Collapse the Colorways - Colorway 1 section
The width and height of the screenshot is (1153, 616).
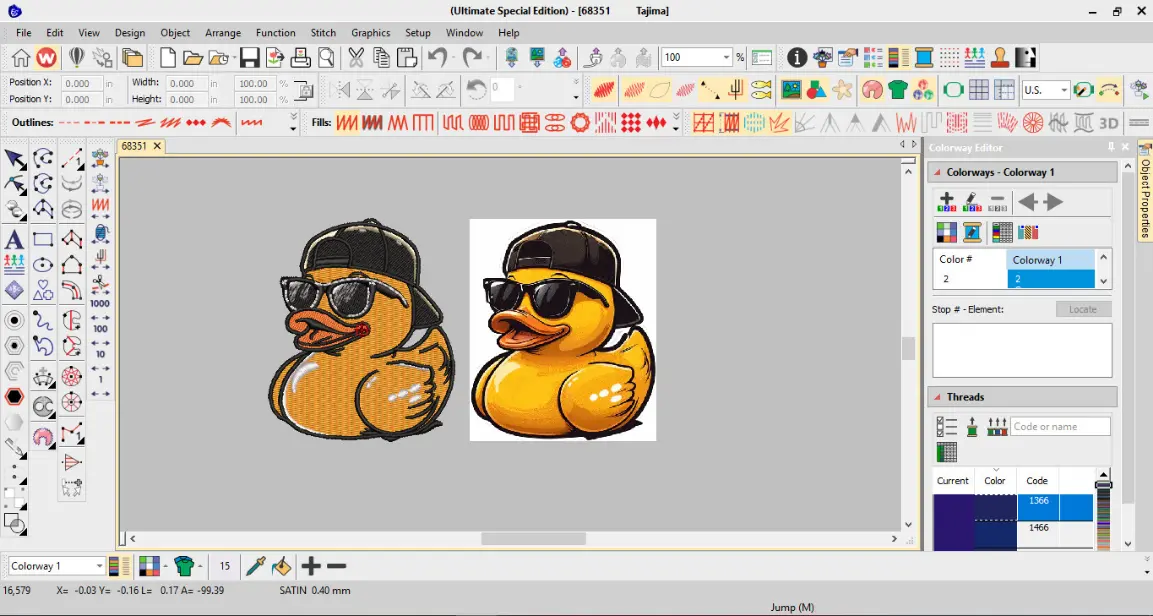(x=938, y=172)
